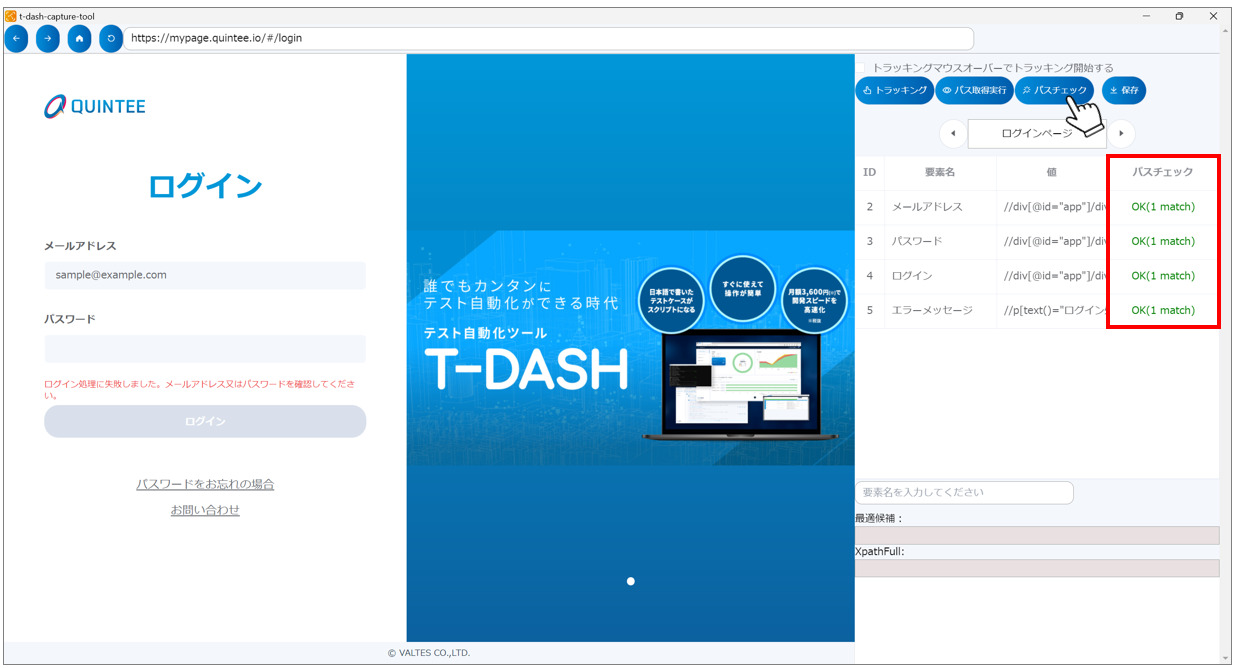Viewport: 1237px width, 668px height.
Task: Click the トラッキング button
Action: pyautogui.click(x=894, y=91)
